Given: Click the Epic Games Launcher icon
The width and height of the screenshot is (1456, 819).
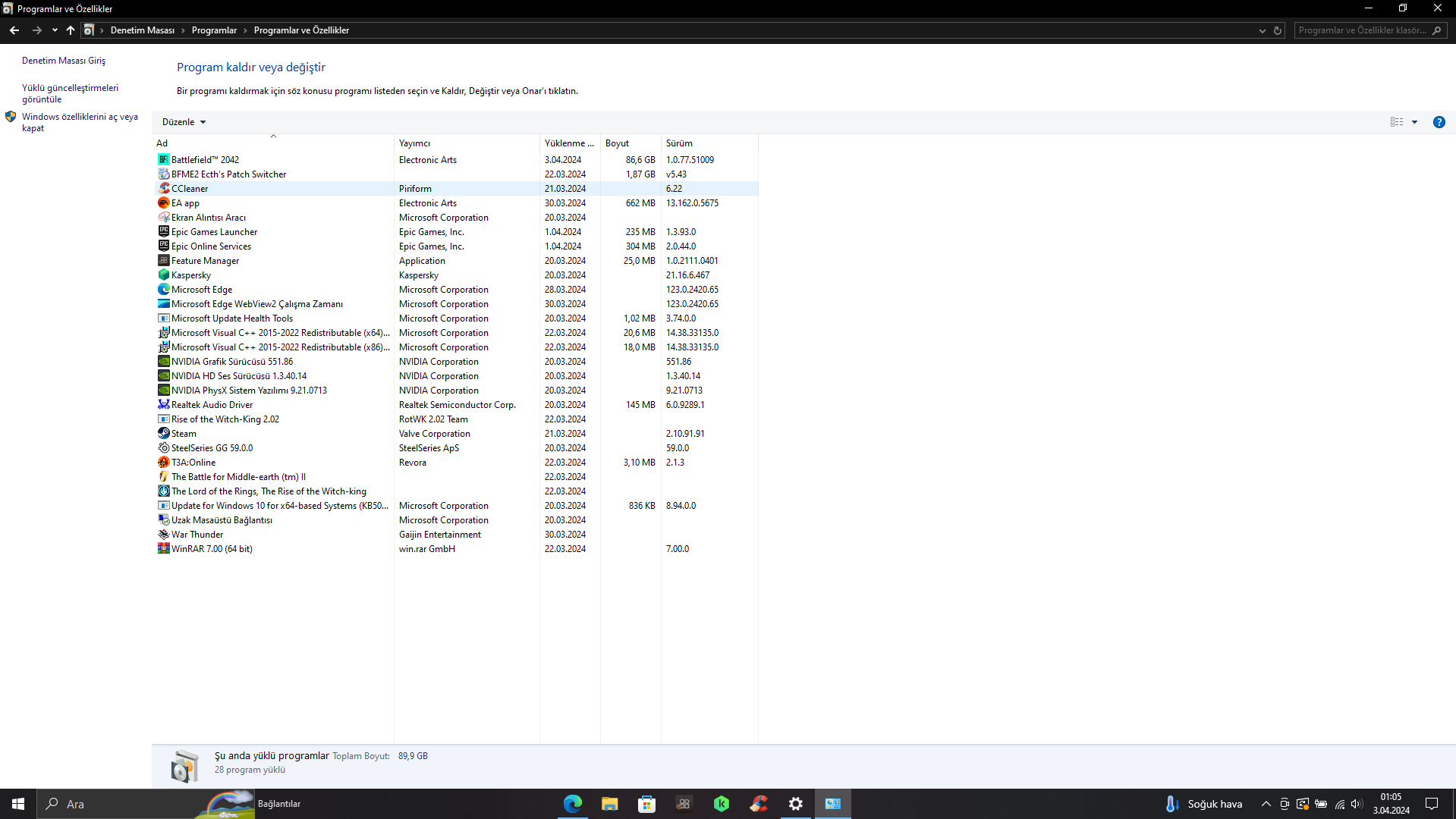Looking at the screenshot, I should click(163, 232).
